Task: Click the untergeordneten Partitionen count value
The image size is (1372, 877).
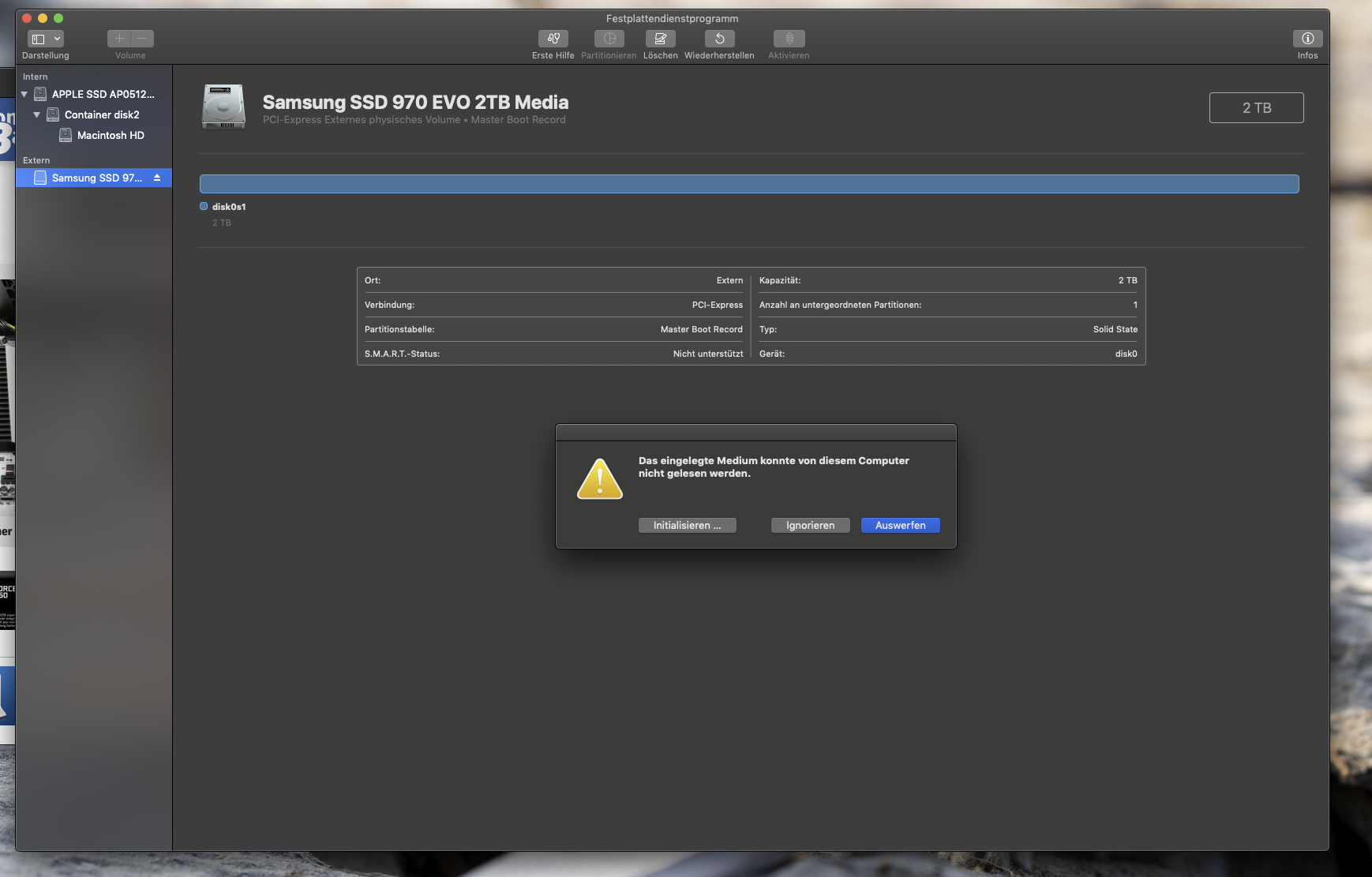Action: [x=1135, y=305]
